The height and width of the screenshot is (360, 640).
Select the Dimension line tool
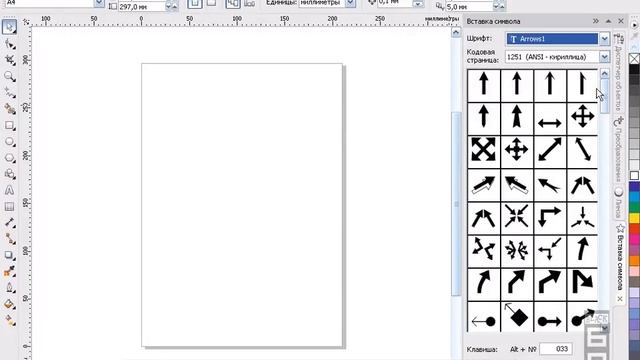9,223
